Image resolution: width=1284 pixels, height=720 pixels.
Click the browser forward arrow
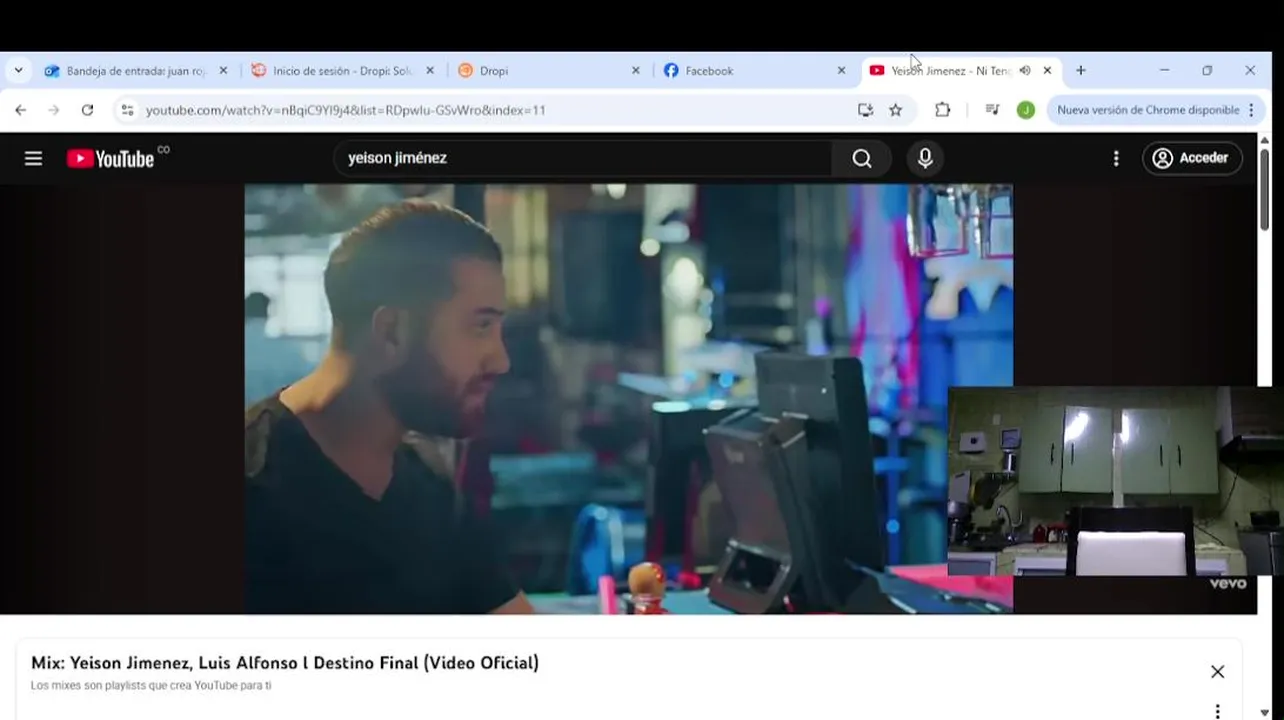pyautogui.click(x=54, y=110)
